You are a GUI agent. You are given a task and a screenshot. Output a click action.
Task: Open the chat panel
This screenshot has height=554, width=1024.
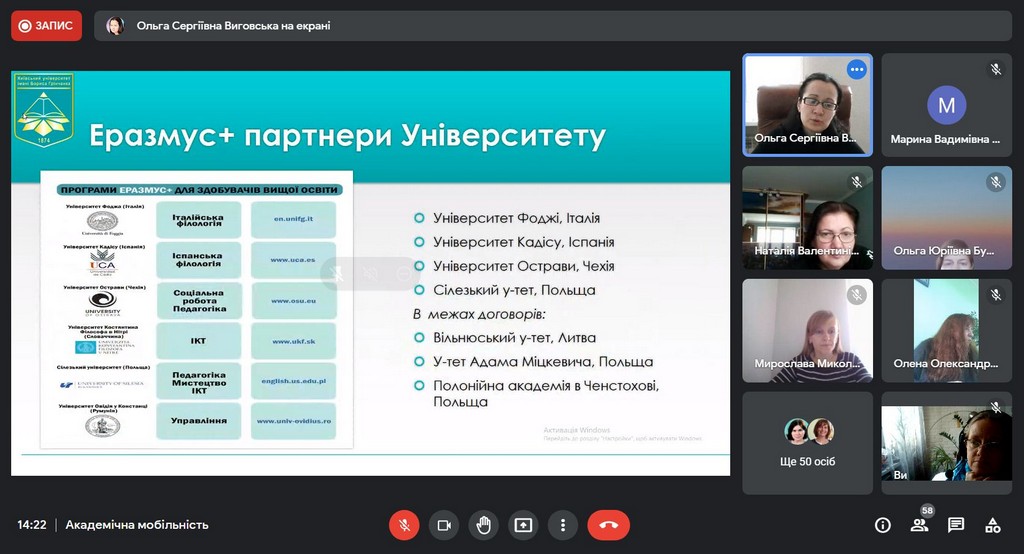[956, 525]
